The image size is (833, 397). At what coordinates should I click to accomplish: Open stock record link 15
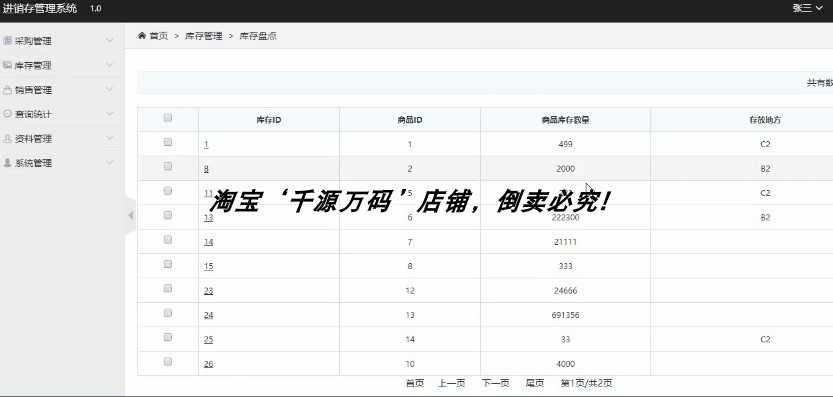[208, 266]
